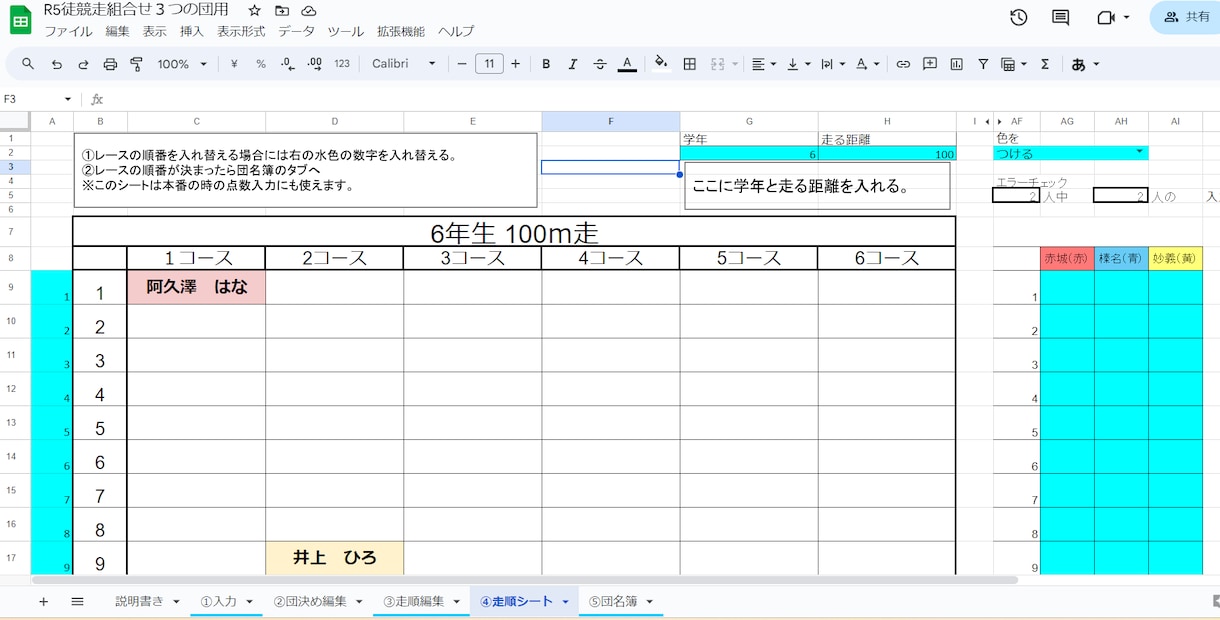Viewport: 1220px width, 620px height.
Task: Activate the paint format tool
Action: pyautogui.click(x=137, y=64)
